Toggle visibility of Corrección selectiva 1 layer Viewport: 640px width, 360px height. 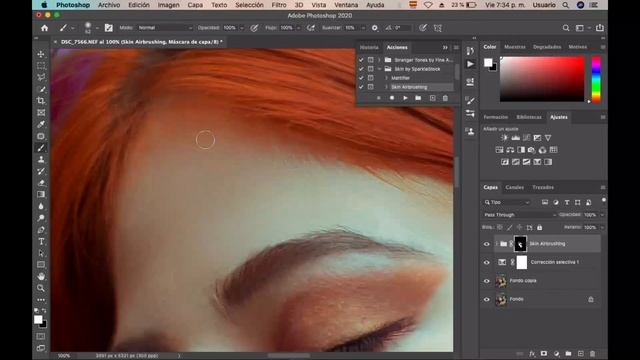[487, 262]
